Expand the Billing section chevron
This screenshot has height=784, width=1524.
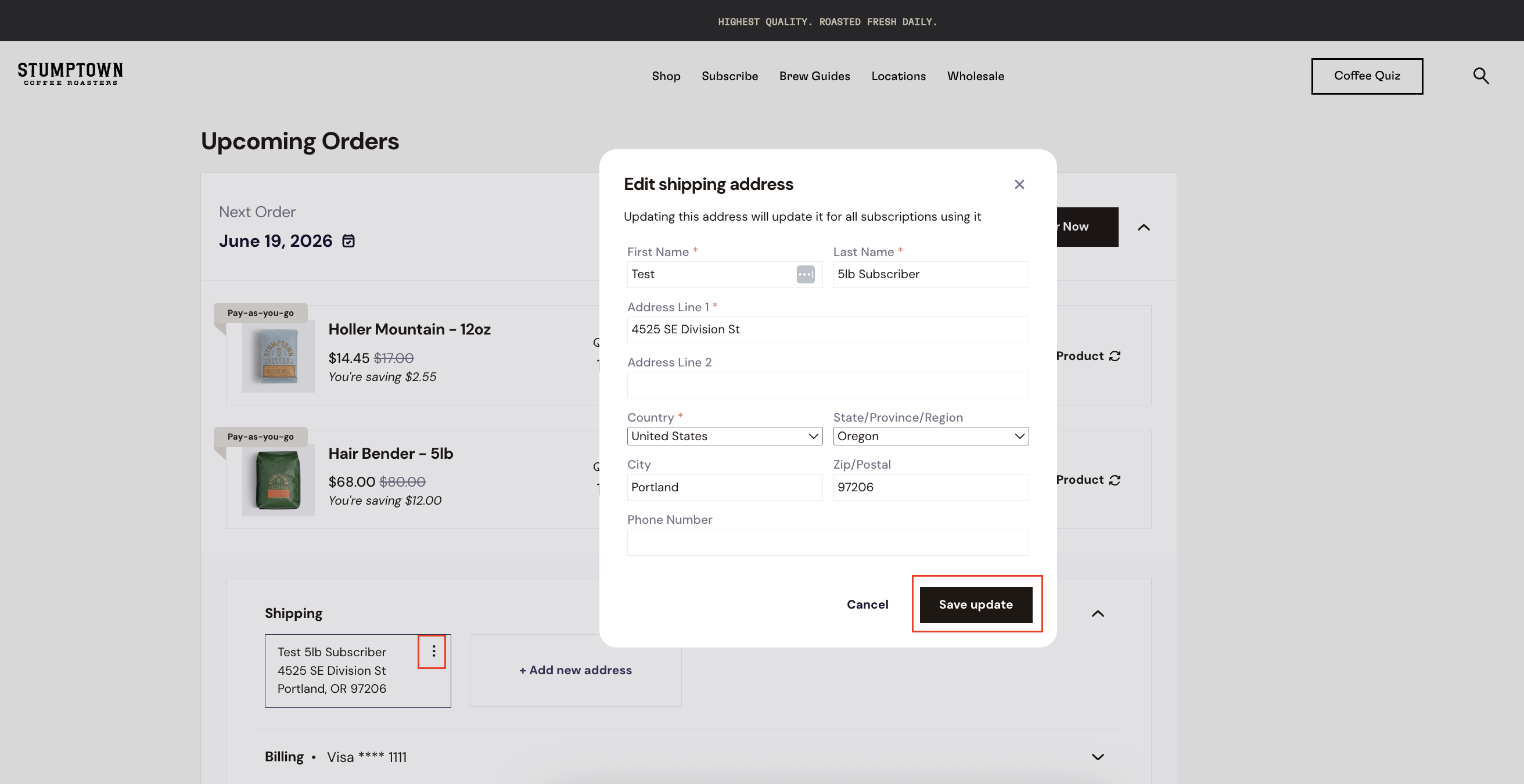pyautogui.click(x=1098, y=757)
